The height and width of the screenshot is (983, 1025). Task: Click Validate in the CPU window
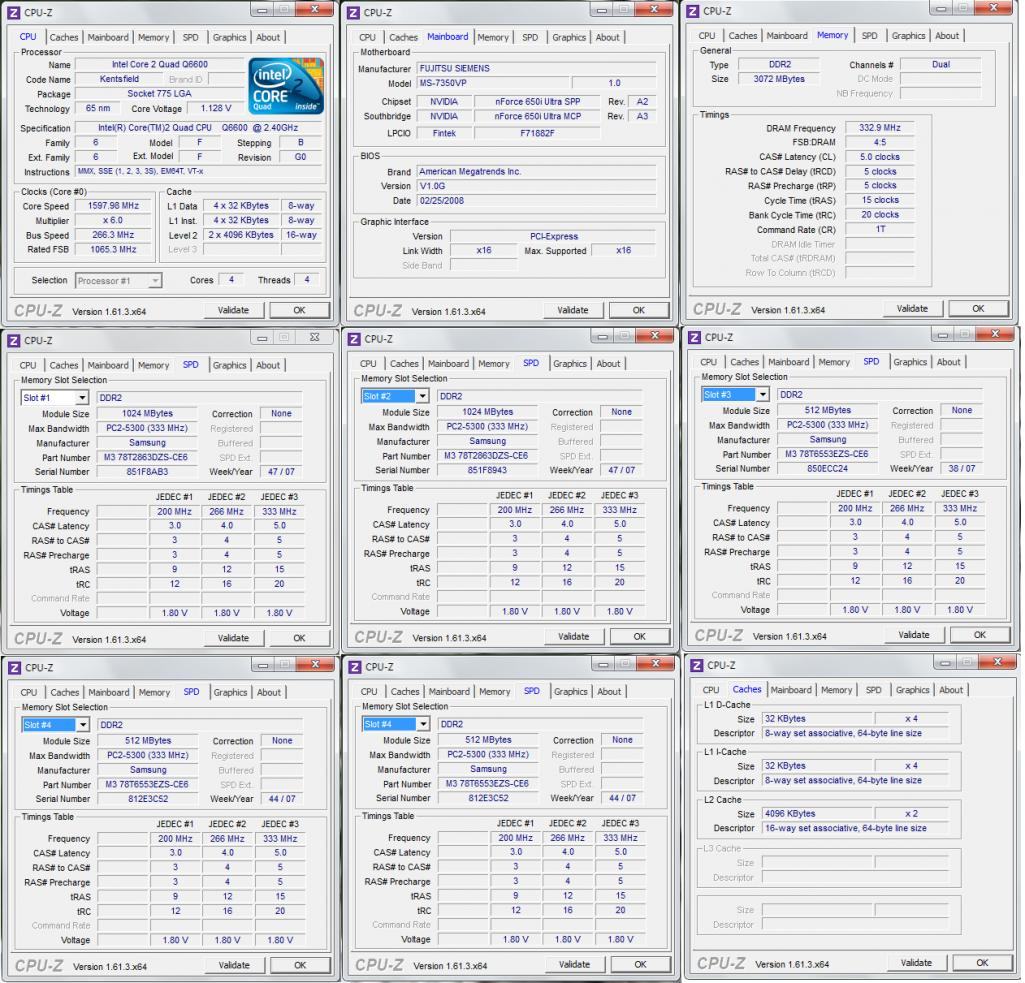tap(233, 310)
